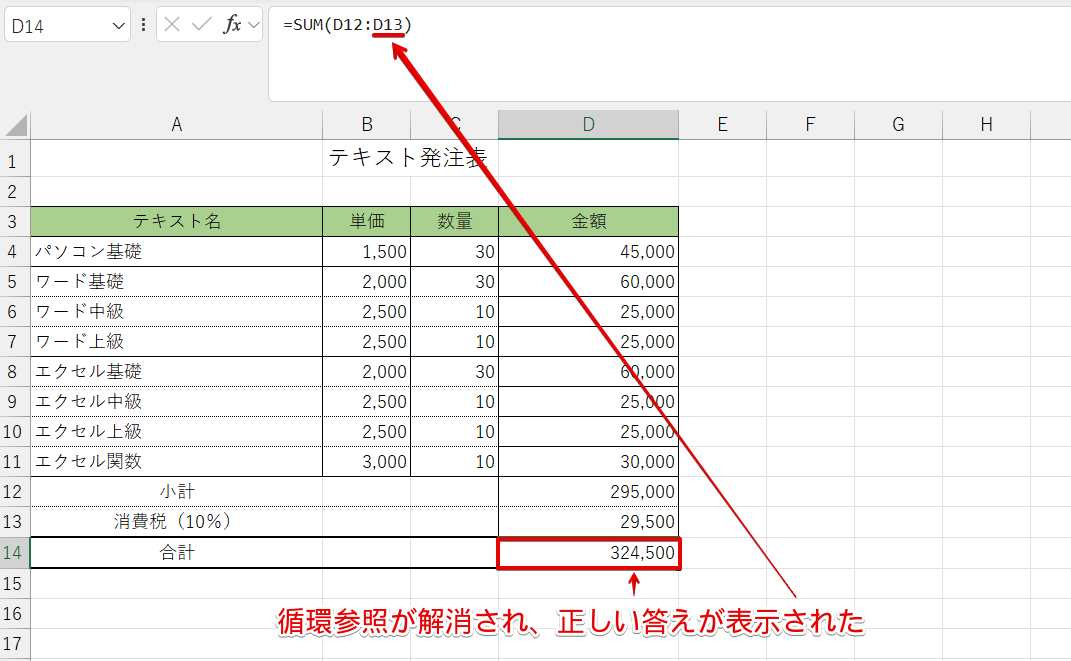Click header cell 数量
The height and width of the screenshot is (661, 1071).
pyautogui.click(x=455, y=221)
